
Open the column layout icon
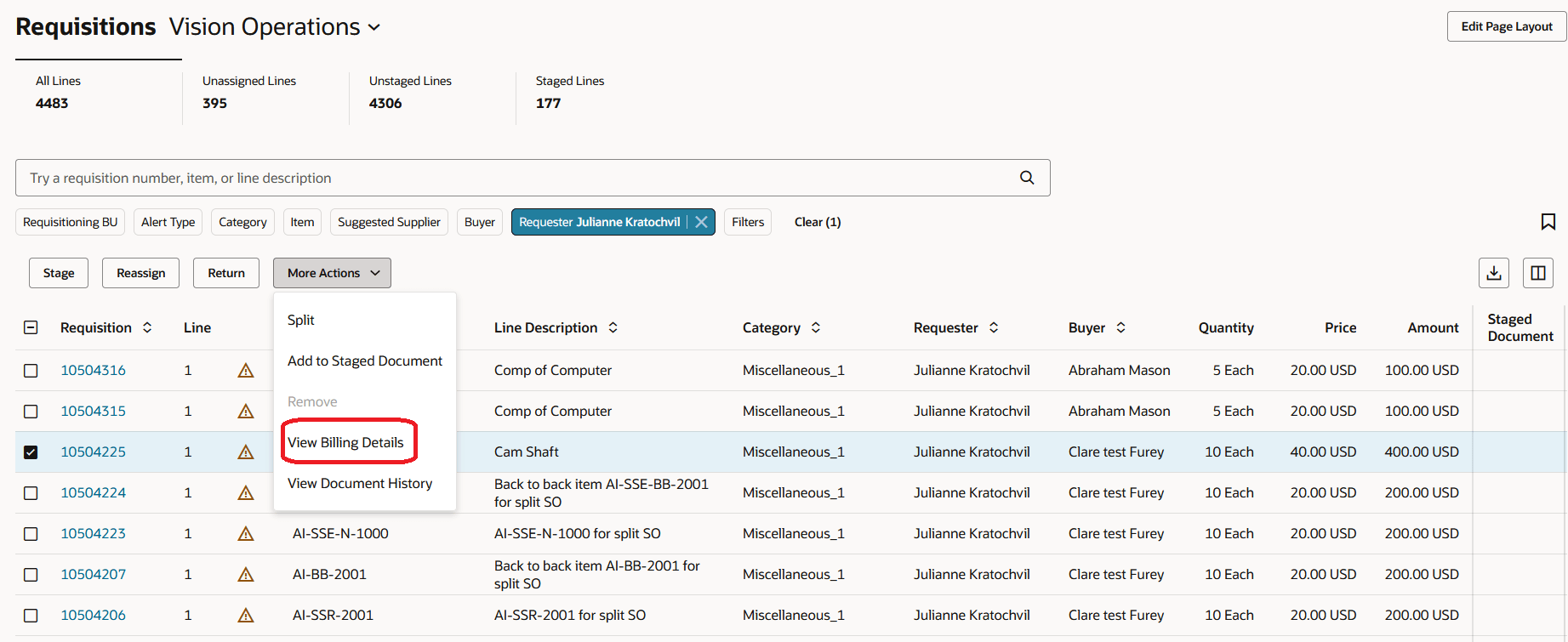(1537, 273)
